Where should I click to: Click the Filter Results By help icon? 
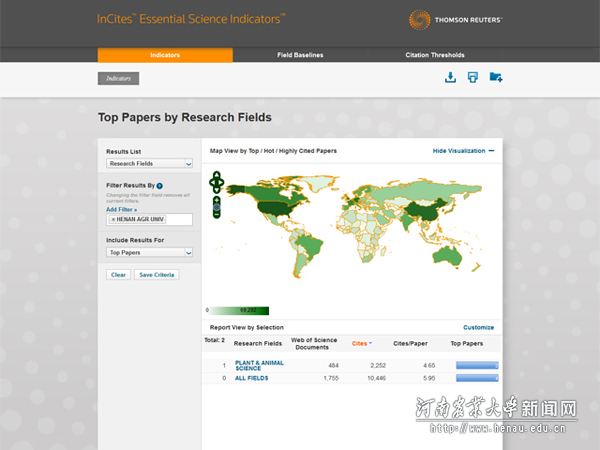(160, 186)
